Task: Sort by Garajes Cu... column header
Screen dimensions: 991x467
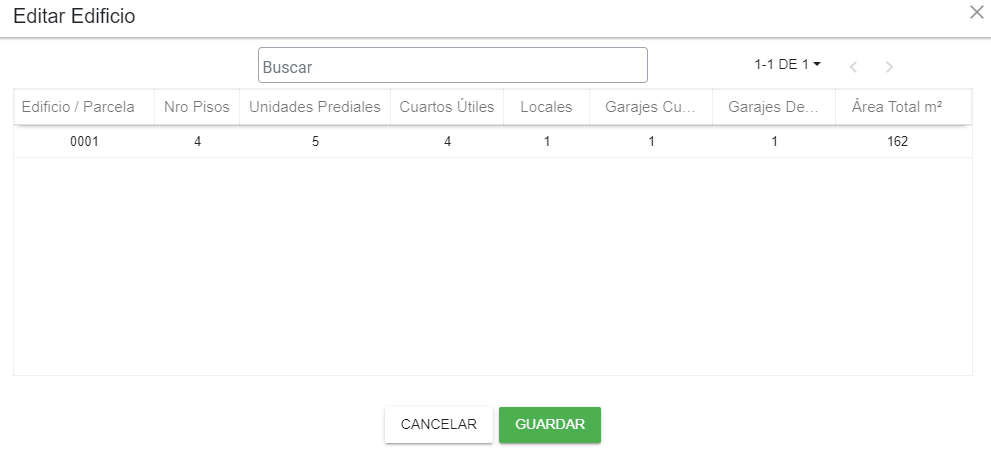Action: [651, 107]
